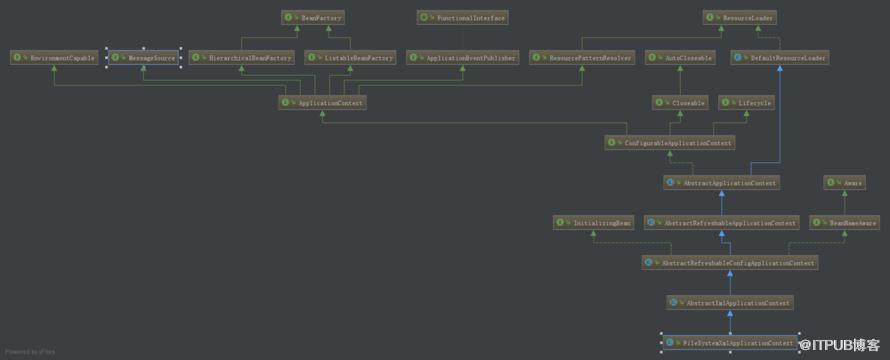Click the annotation icon on the FunctionalInterface node

click(x=423, y=18)
